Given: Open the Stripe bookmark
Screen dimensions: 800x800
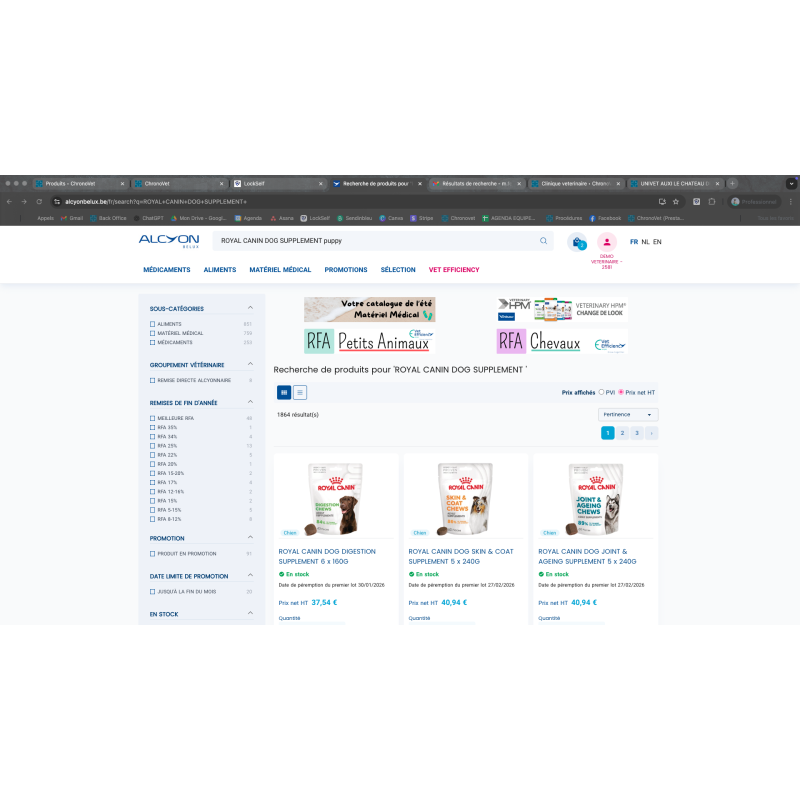Looking at the screenshot, I should tap(422, 218).
